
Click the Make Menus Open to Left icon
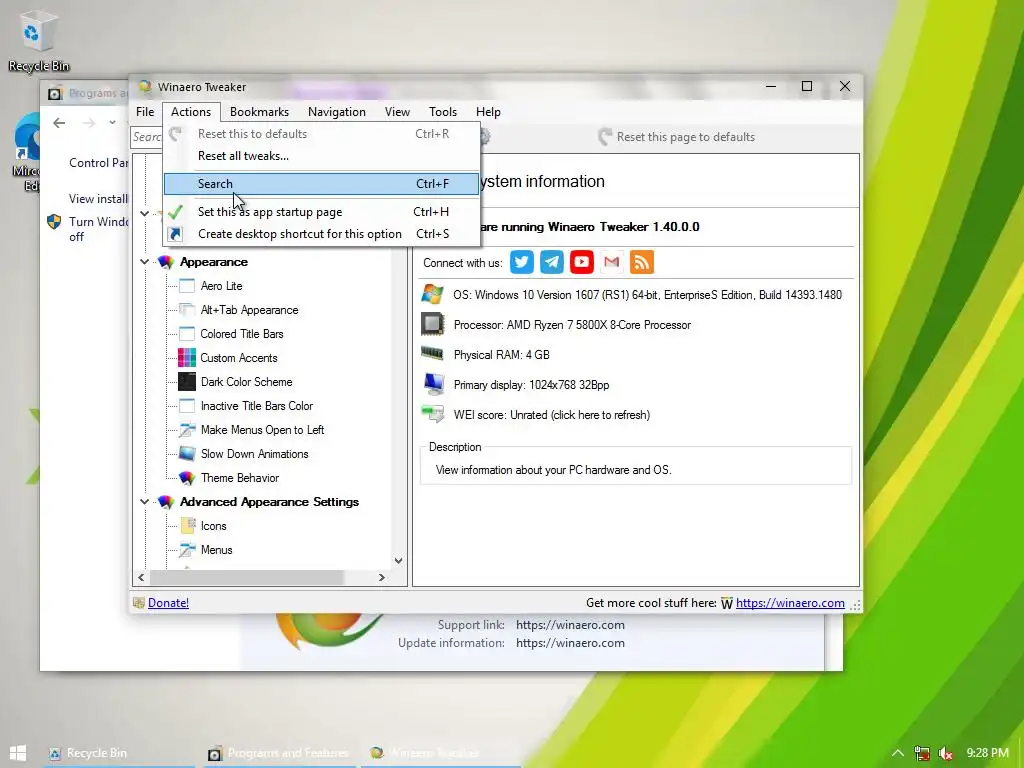pyautogui.click(x=187, y=430)
